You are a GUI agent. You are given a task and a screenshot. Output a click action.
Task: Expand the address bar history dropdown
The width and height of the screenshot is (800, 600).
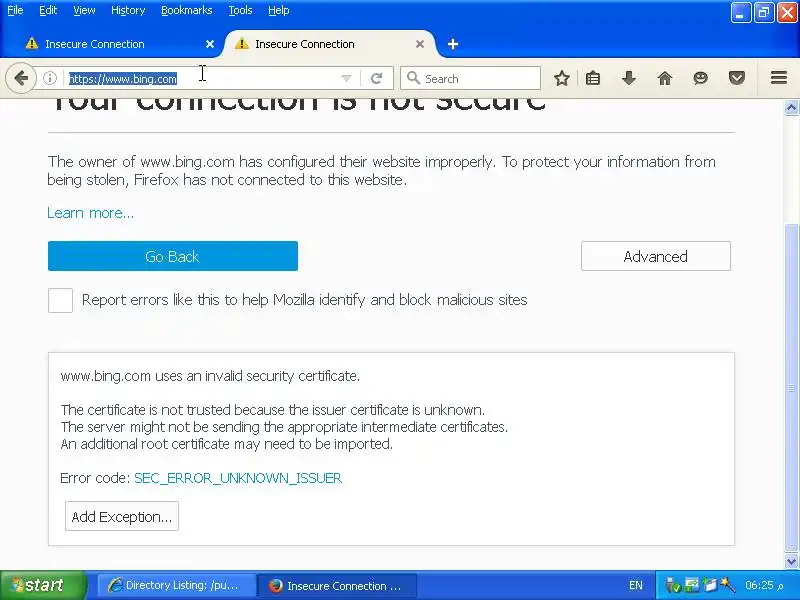pos(346,78)
